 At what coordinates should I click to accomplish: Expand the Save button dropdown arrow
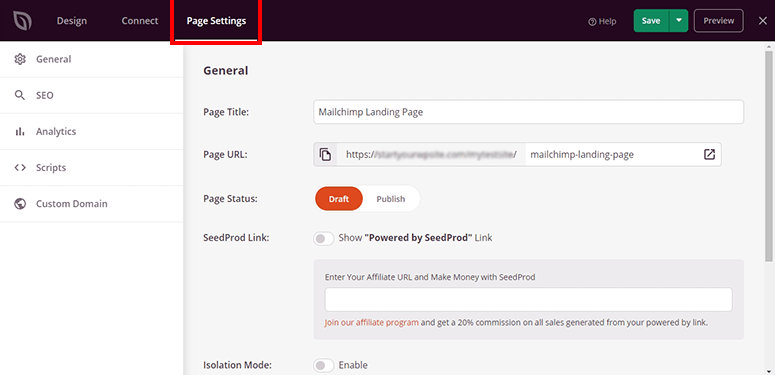(679, 21)
